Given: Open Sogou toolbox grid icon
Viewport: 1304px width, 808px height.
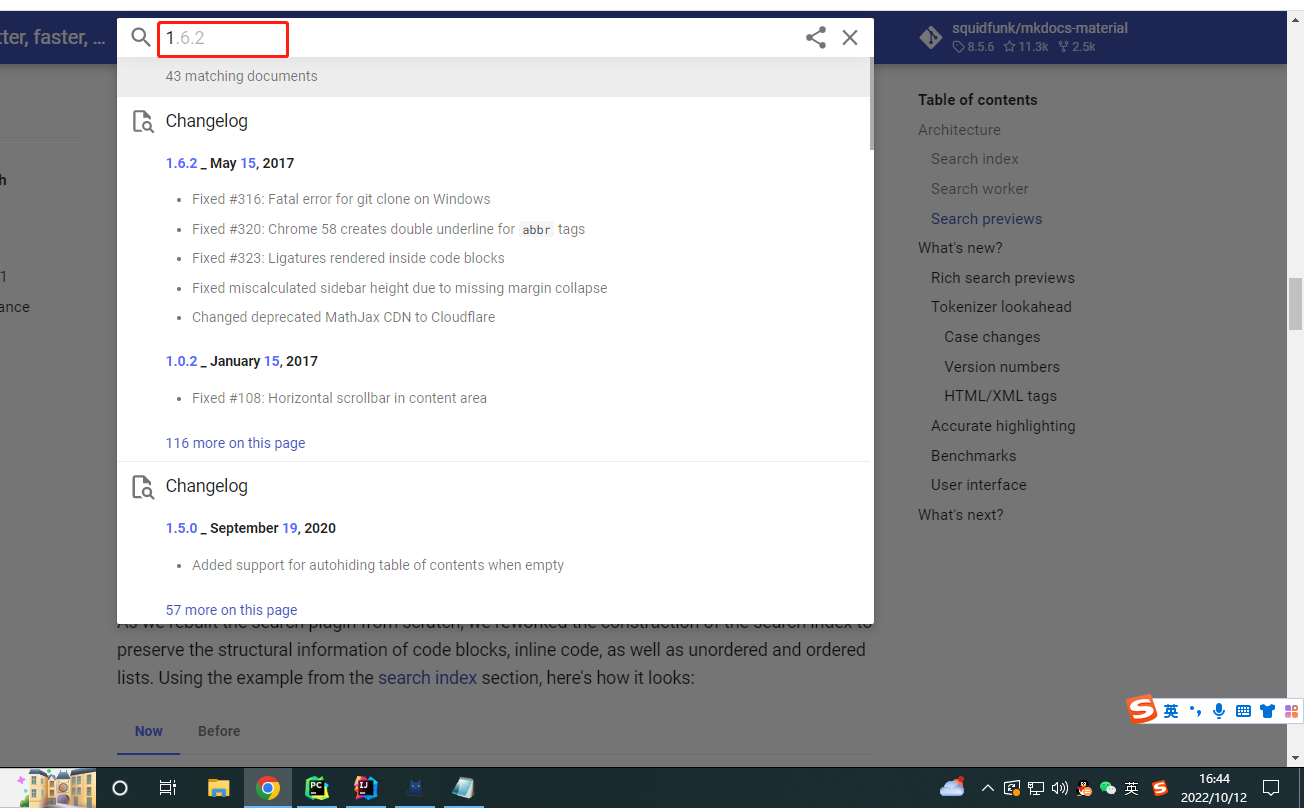Looking at the screenshot, I should coord(1291,711).
